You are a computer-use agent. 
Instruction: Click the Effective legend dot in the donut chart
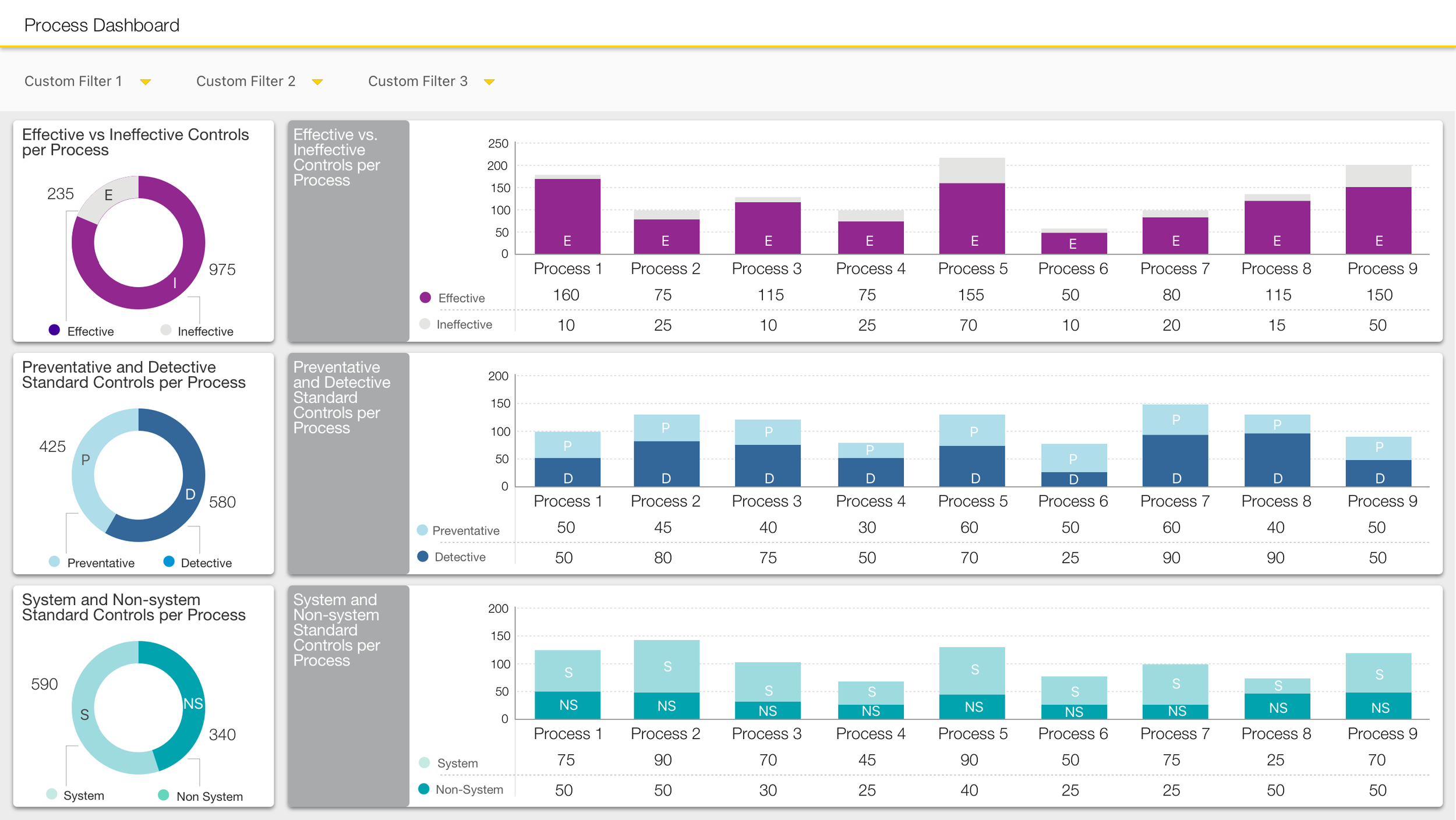(53, 331)
